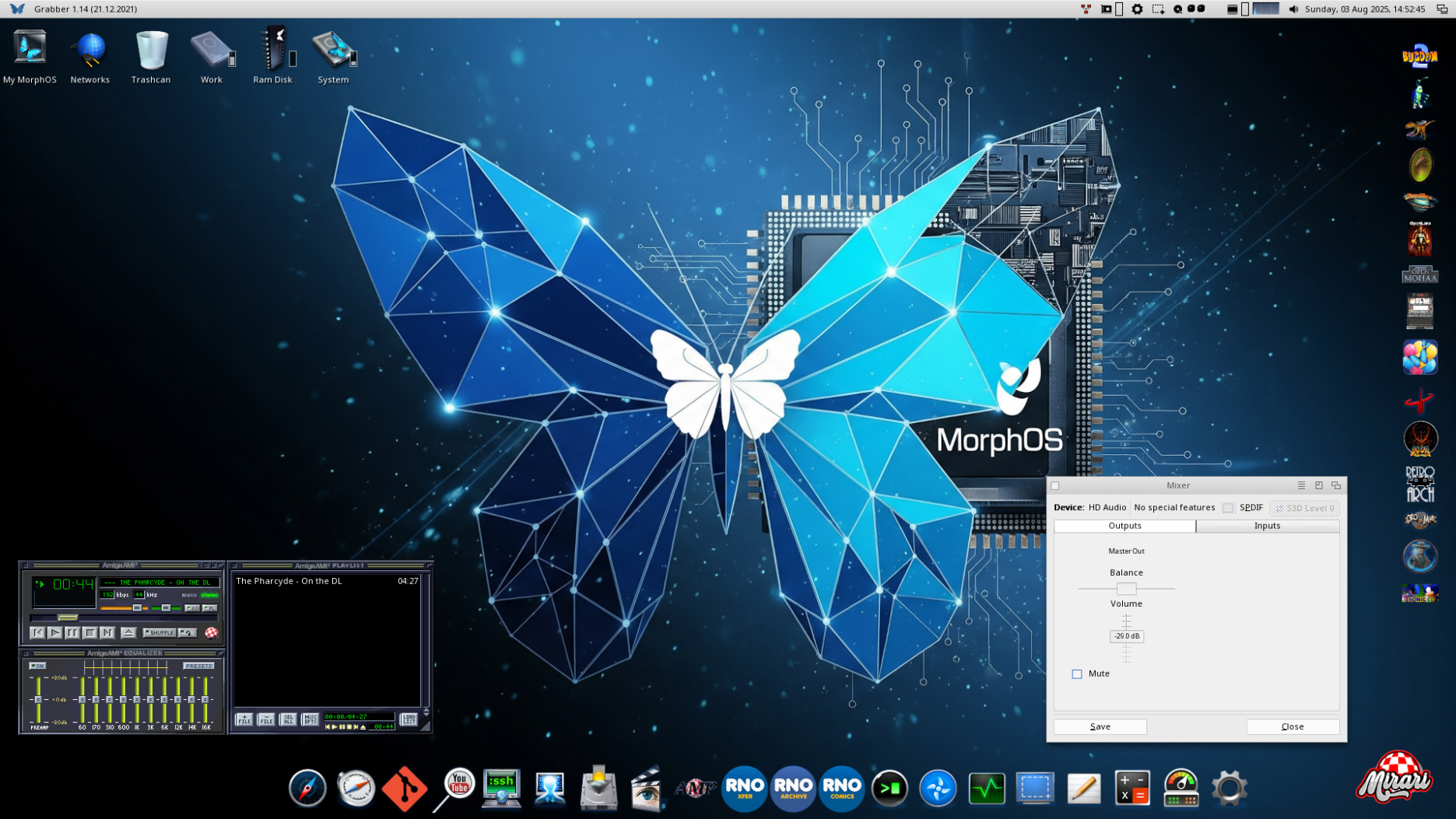Launch Bugdom 2 from the right side panel

pos(1420,56)
